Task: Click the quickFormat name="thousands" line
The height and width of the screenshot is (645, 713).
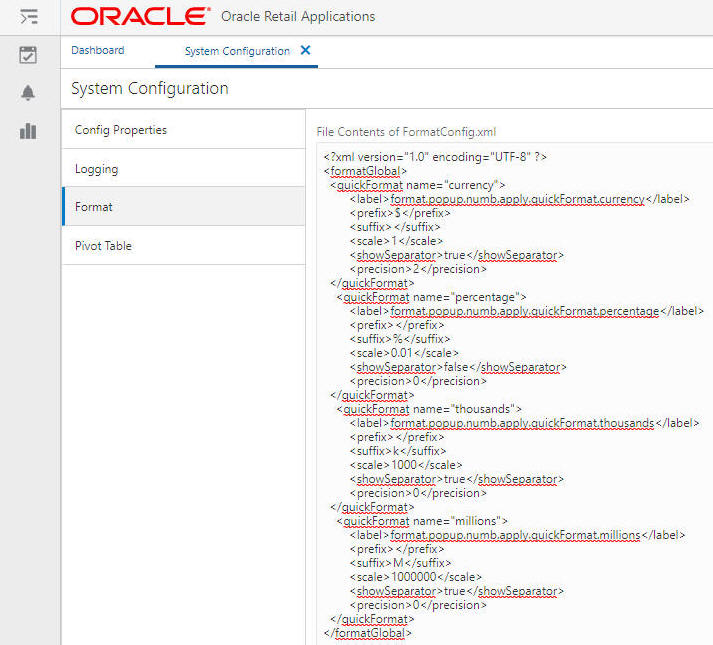Action: 429,409
